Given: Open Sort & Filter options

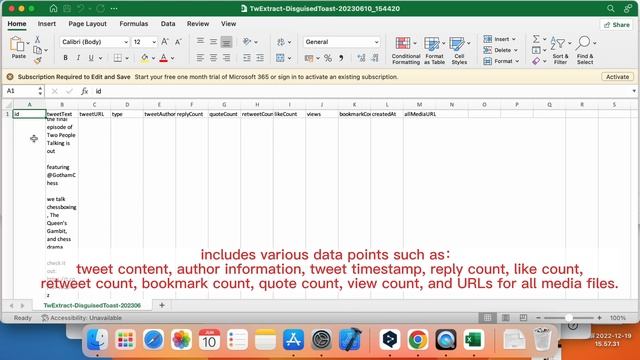Looking at the screenshot, I should (560, 50).
